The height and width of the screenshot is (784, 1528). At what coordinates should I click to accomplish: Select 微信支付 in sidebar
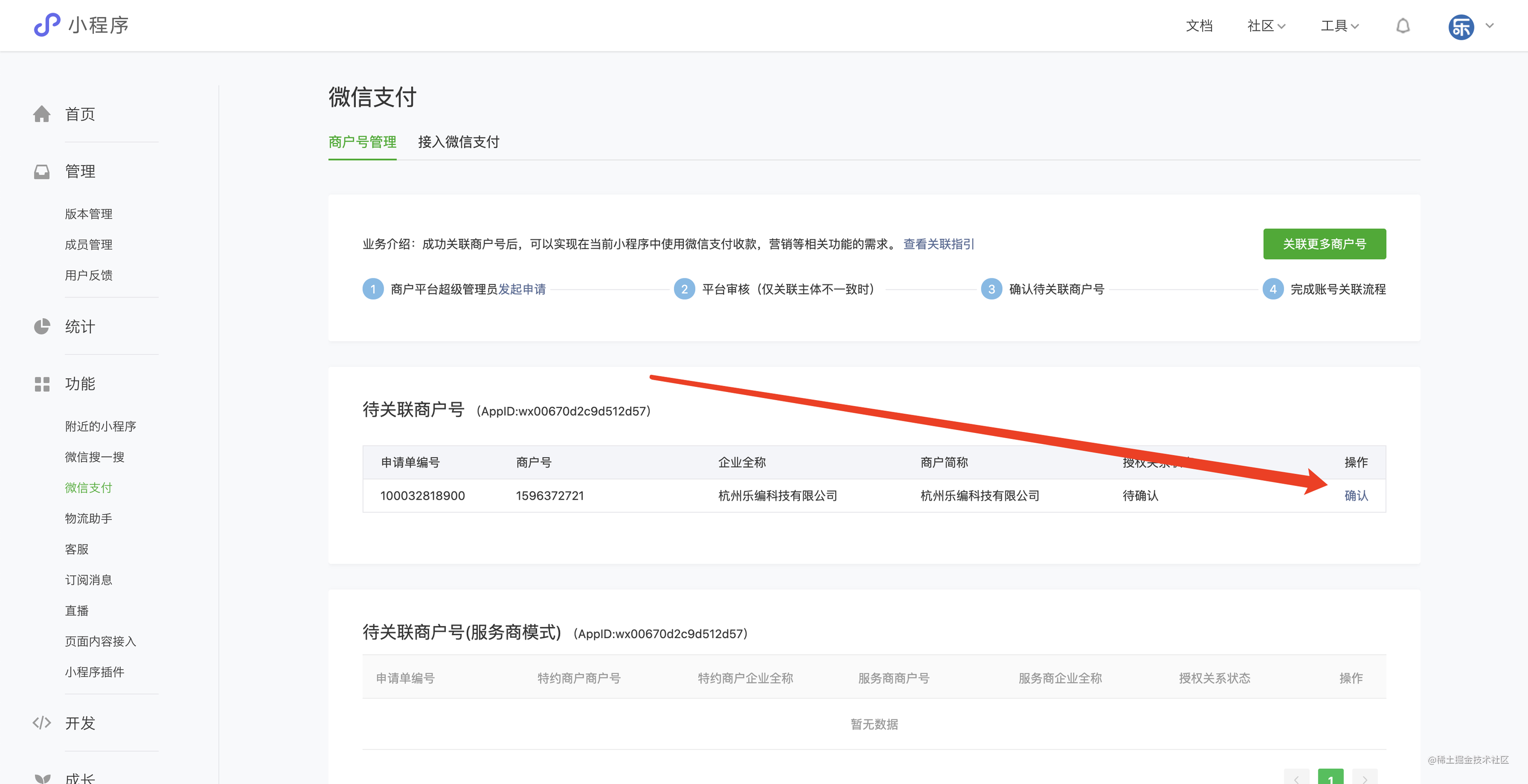click(x=88, y=487)
